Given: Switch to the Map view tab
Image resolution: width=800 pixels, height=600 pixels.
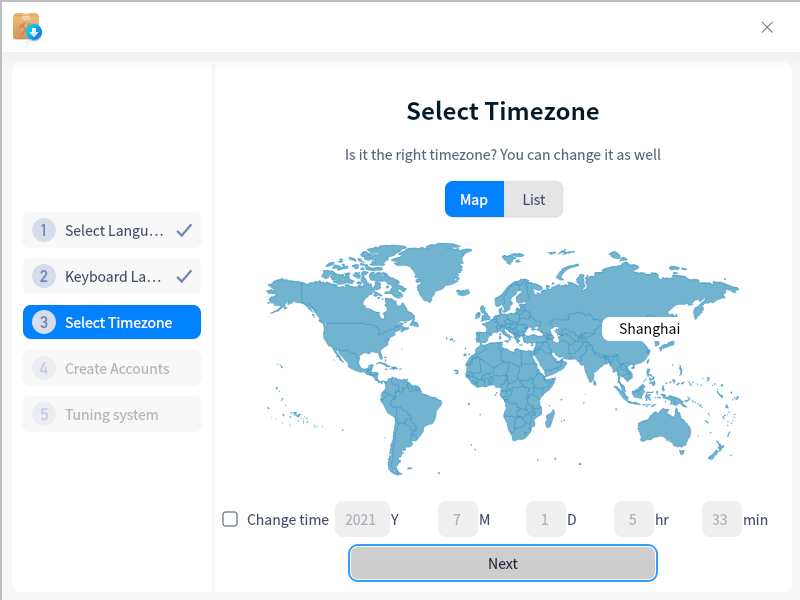Looking at the screenshot, I should click(x=474, y=199).
